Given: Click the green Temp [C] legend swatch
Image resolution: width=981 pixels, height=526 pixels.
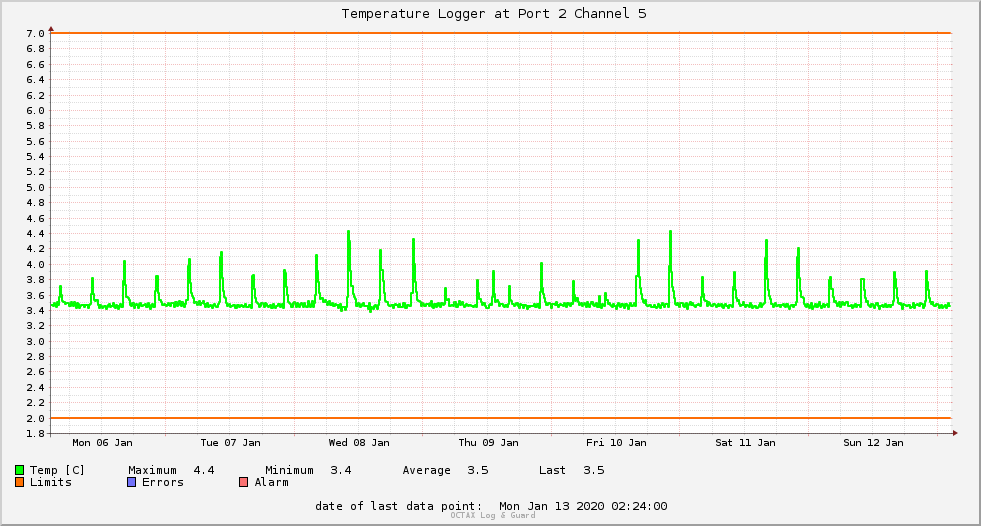Looking at the screenshot, I should [x=19, y=470].
